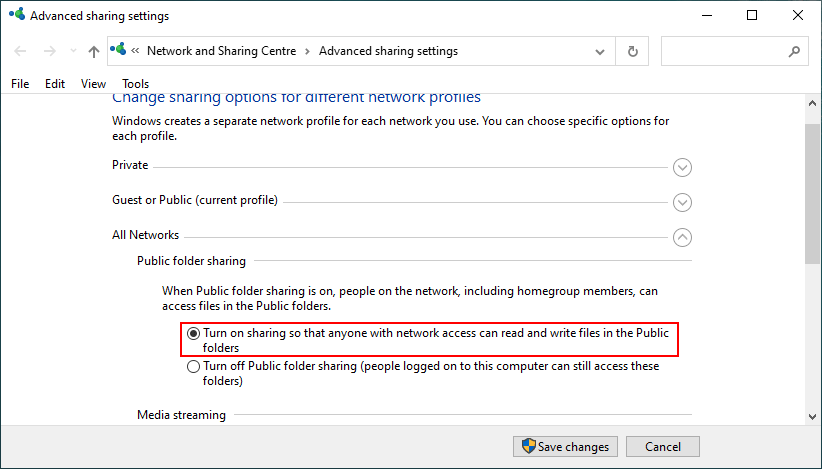Screen dimensions: 822x469
Task: Open the address bar history dropdown
Action: (600, 51)
